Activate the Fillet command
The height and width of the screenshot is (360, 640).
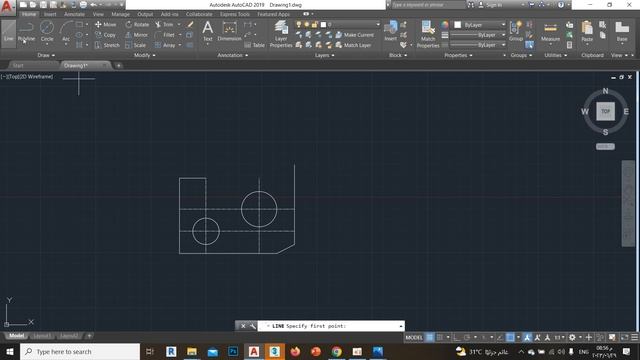pyautogui.click(x=165, y=35)
